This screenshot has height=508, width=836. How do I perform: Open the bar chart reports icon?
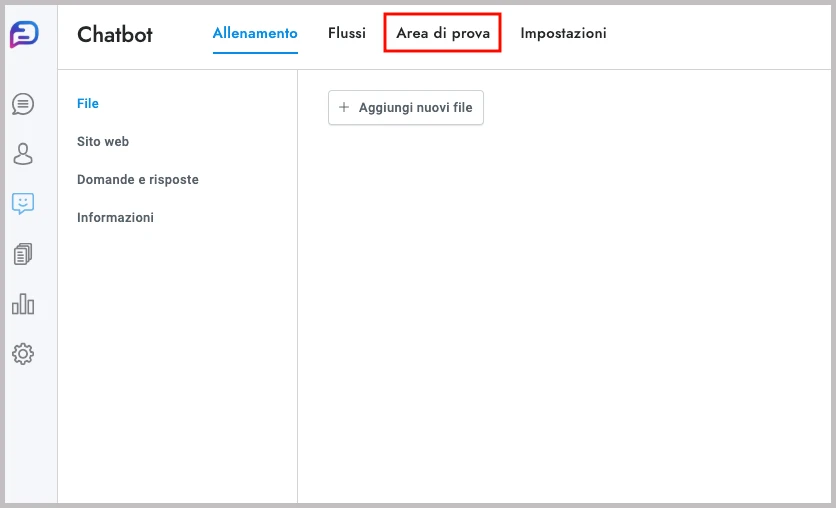tap(23, 304)
